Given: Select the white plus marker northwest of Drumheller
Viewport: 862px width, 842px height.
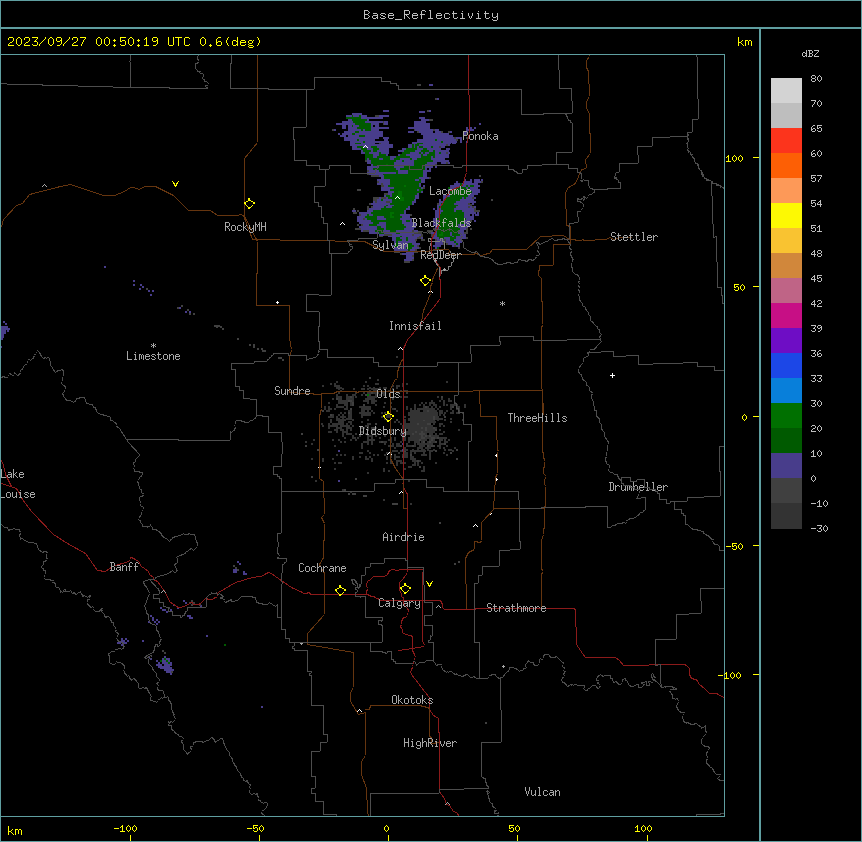Looking at the screenshot, I should pos(612,375).
